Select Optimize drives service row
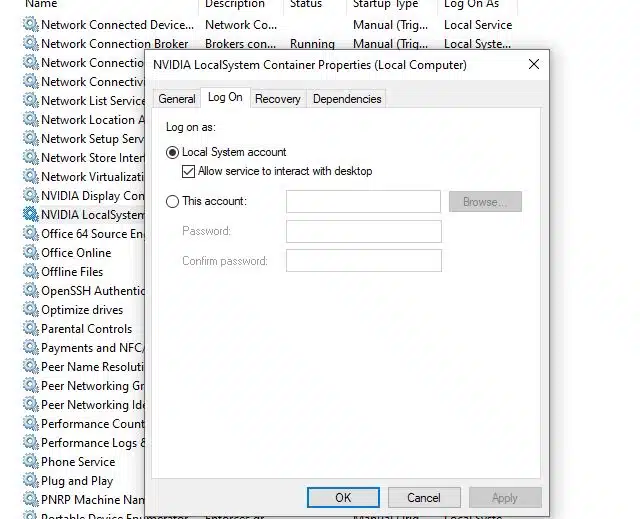 click(x=82, y=310)
